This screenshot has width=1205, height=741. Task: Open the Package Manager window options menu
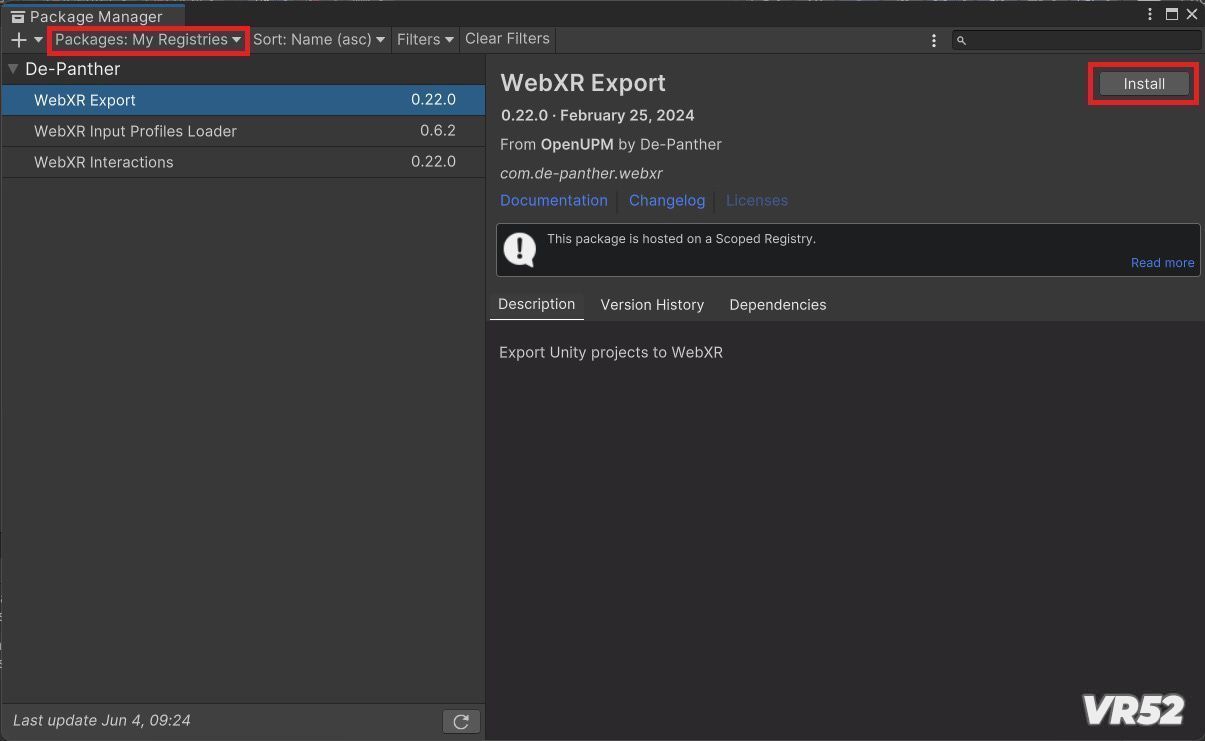pyautogui.click(x=1150, y=14)
